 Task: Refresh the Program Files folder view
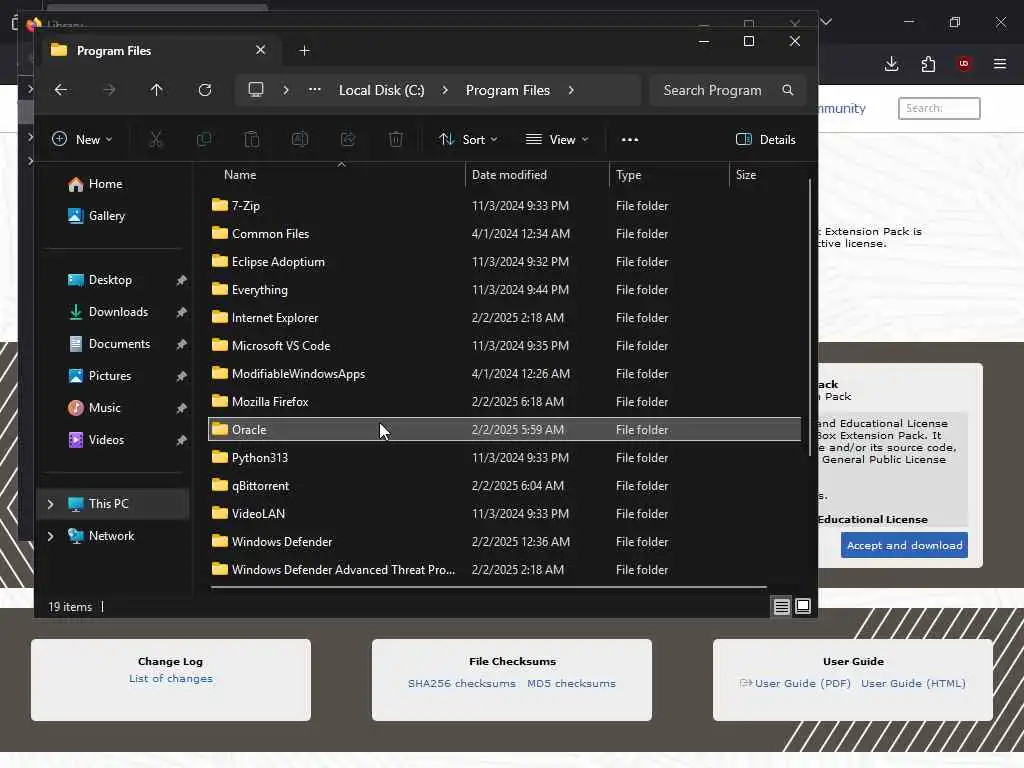coord(205,90)
